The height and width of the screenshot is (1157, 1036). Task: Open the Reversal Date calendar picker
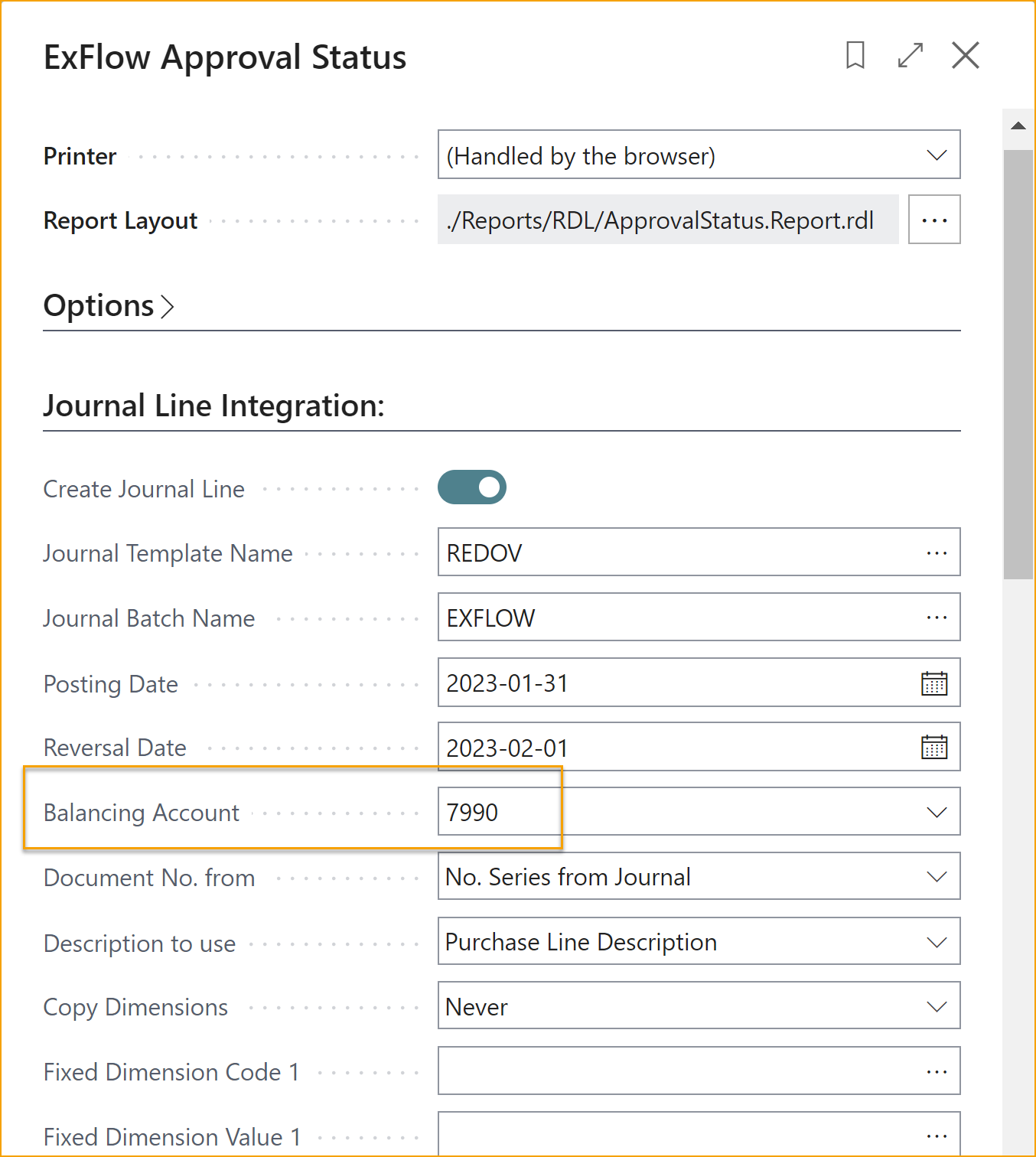tap(933, 747)
